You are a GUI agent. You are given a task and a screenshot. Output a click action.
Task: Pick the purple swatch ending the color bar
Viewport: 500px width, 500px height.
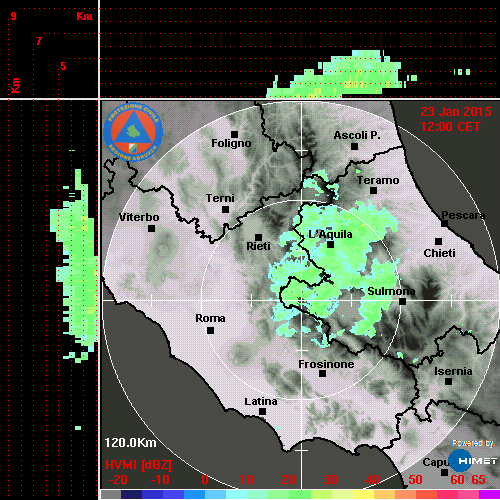coord(489,494)
